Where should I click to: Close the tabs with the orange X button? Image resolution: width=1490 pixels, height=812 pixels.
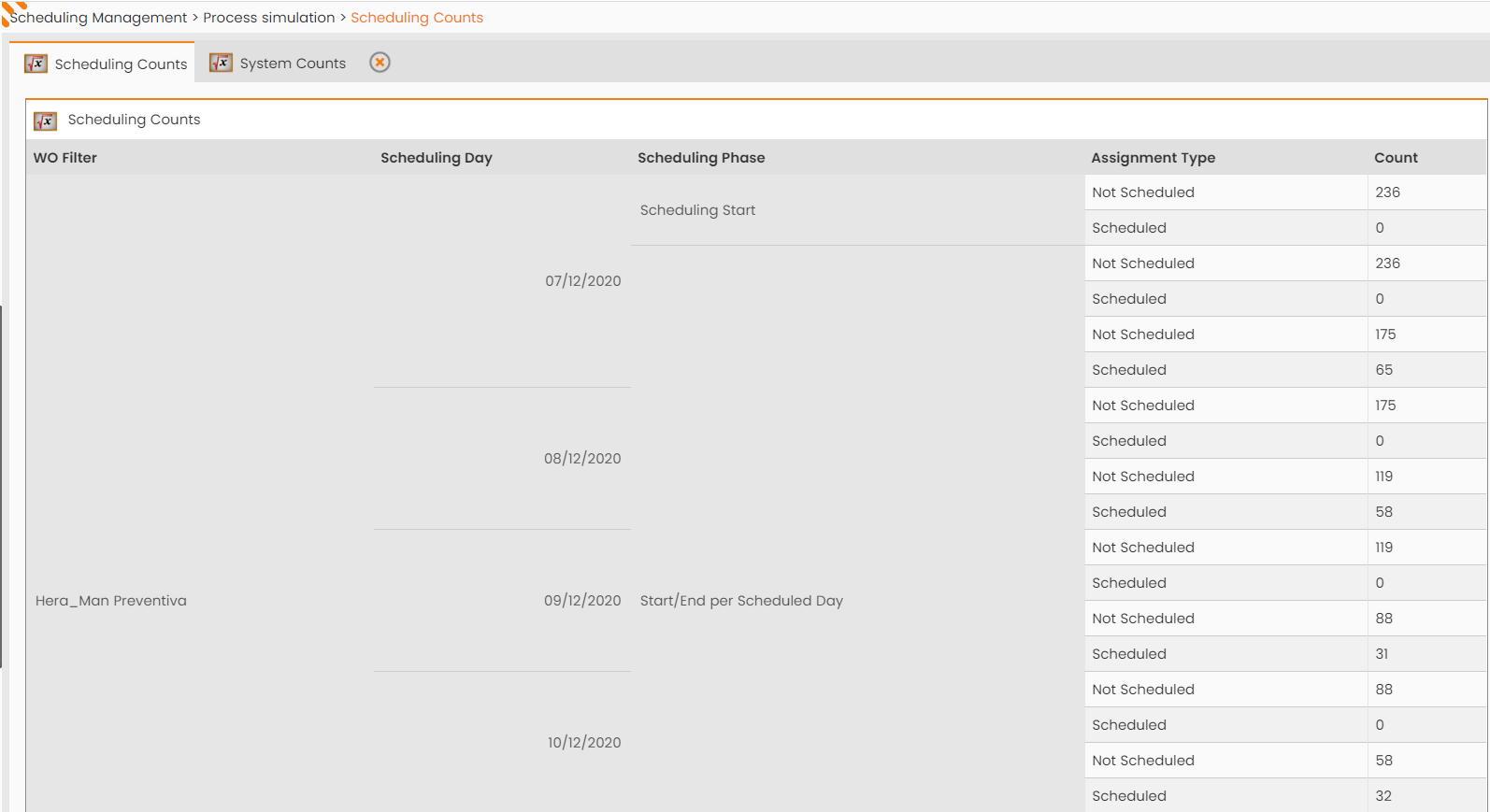point(380,63)
